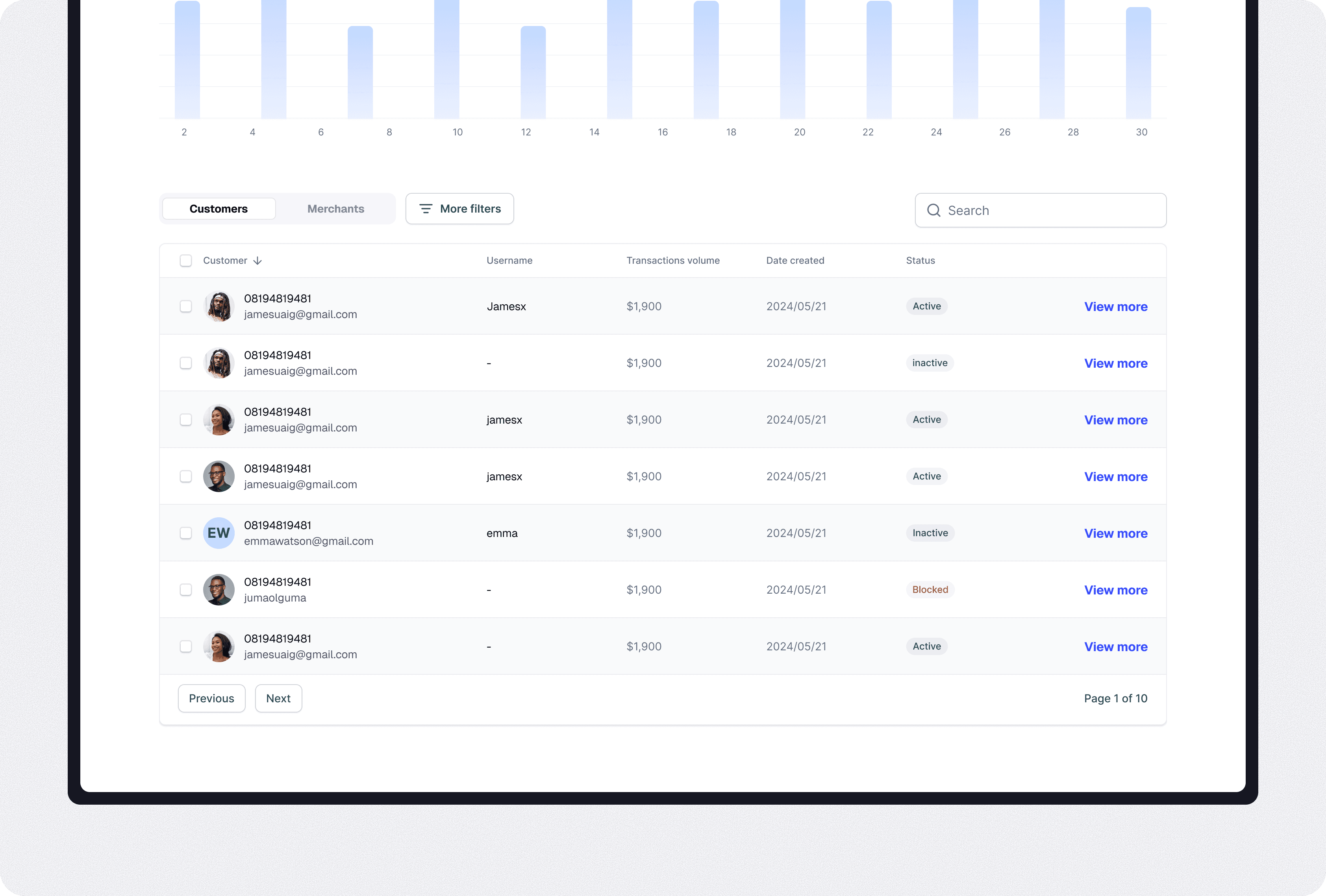1326x896 pixels.
Task: Click the first row's customer avatar
Action: (x=219, y=306)
